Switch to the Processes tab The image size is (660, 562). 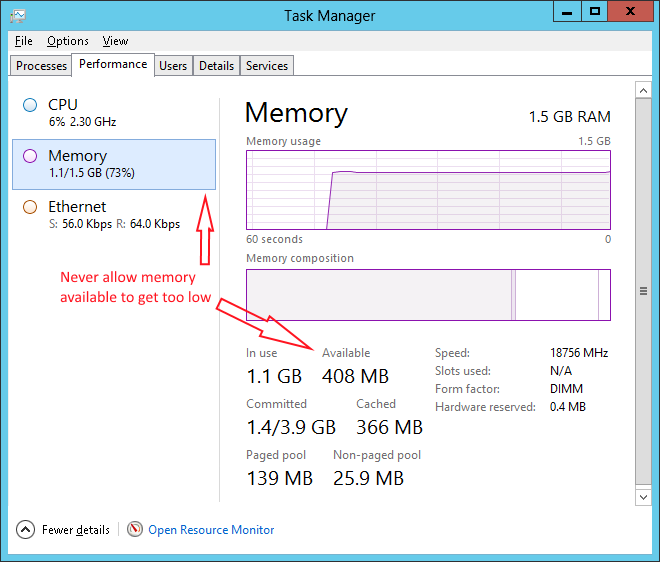tap(42, 66)
